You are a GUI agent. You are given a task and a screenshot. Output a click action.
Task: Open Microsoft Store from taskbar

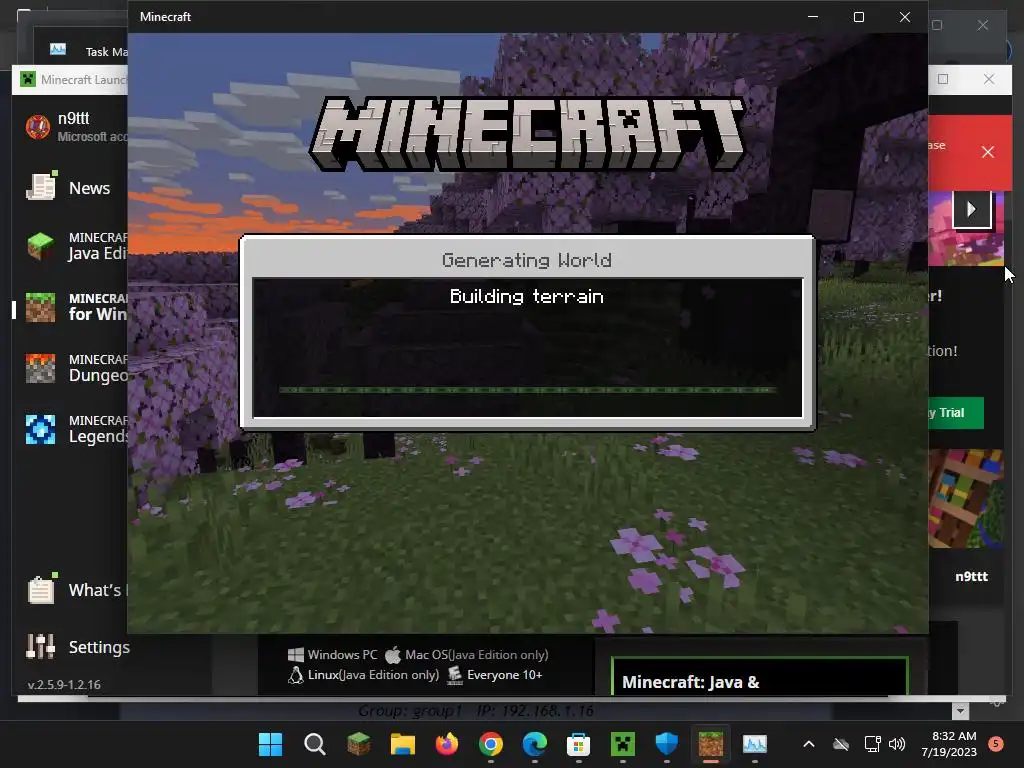579,744
